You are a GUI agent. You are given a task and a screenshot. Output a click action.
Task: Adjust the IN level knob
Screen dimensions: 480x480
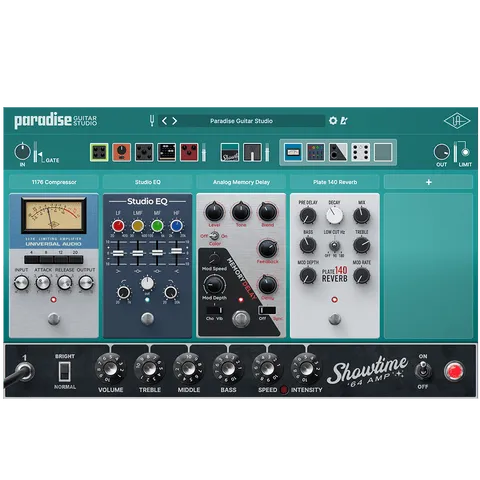click(x=22, y=152)
